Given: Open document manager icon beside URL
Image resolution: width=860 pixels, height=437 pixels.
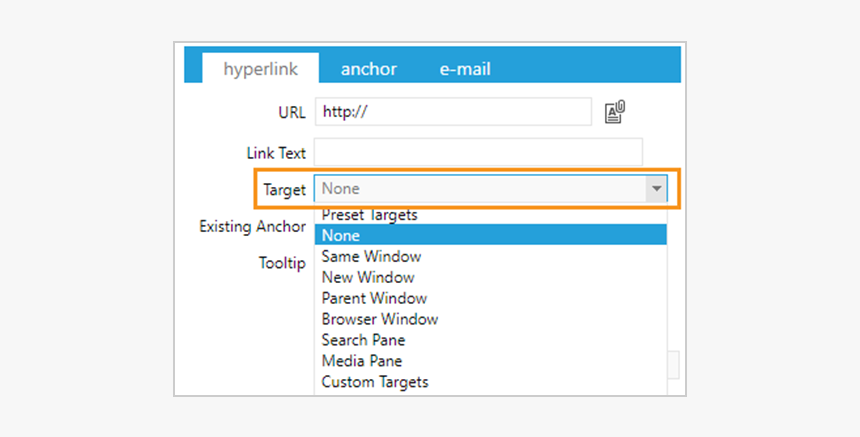Looking at the screenshot, I should click(615, 112).
